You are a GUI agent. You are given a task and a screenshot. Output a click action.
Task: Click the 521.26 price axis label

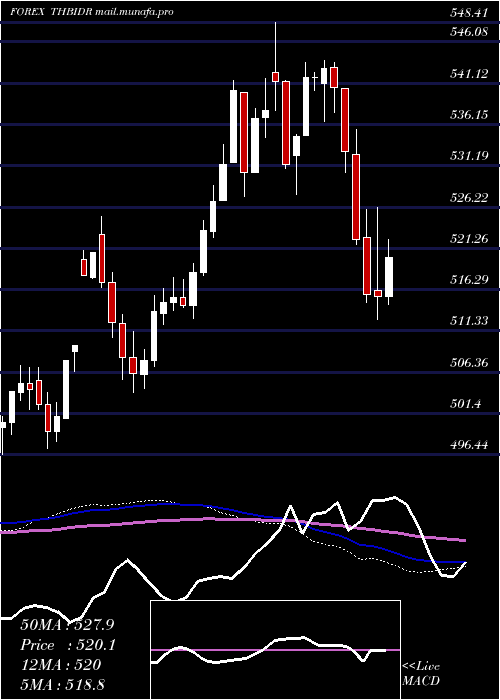(x=469, y=238)
